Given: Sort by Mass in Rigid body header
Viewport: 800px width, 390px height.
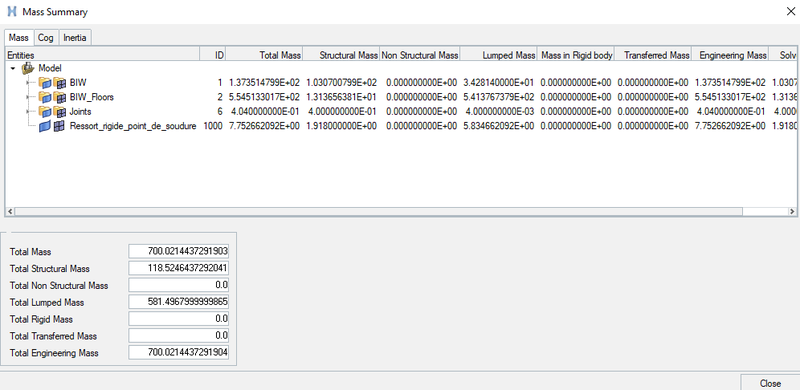Looking at the screenshot, I should coord(577,55).
